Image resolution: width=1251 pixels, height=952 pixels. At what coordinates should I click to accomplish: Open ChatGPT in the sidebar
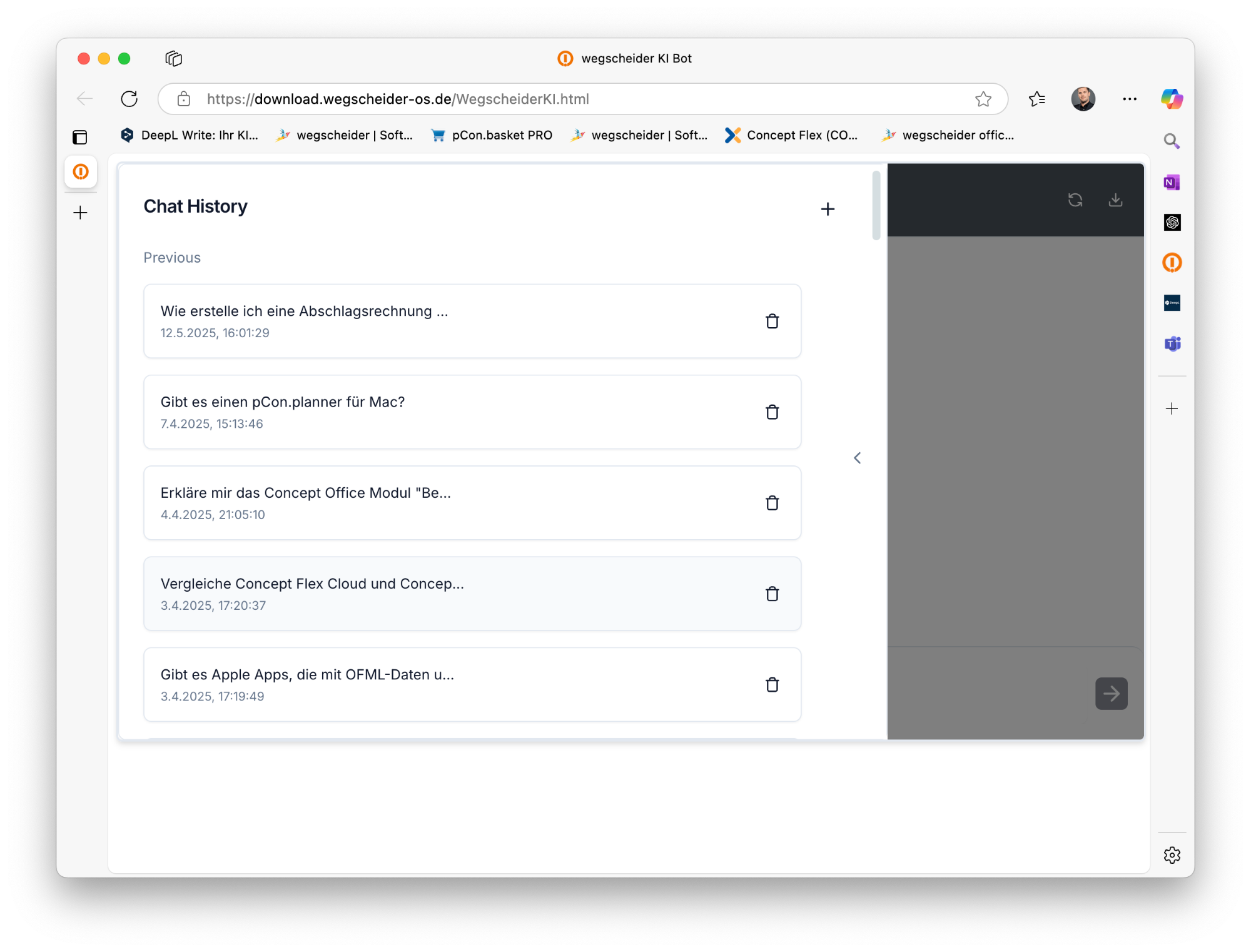pos(1172,222)
